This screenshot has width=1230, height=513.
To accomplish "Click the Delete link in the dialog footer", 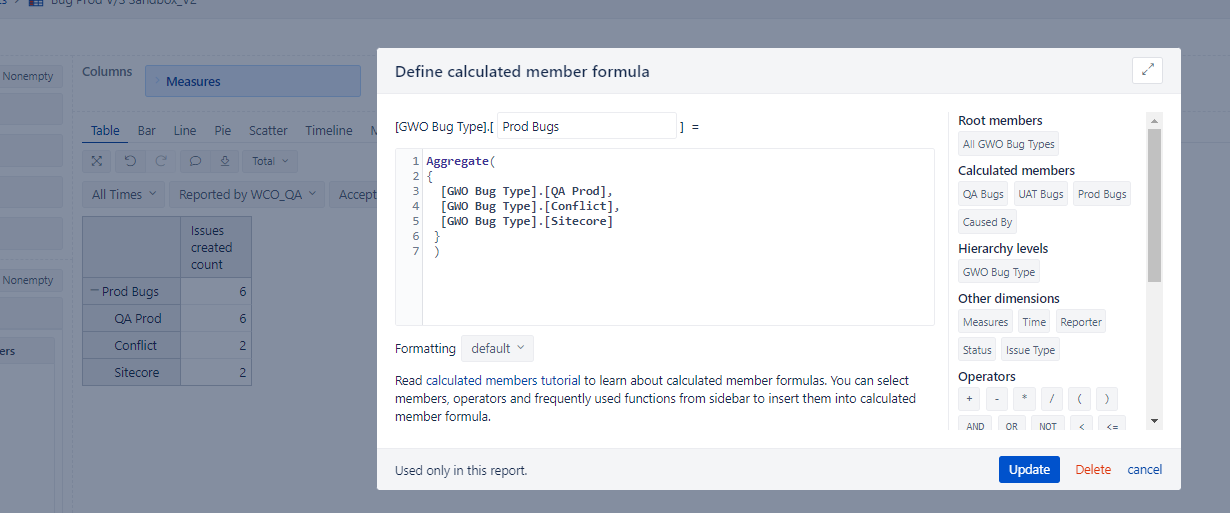I will pyautogui.click(x=1093, y=470).
